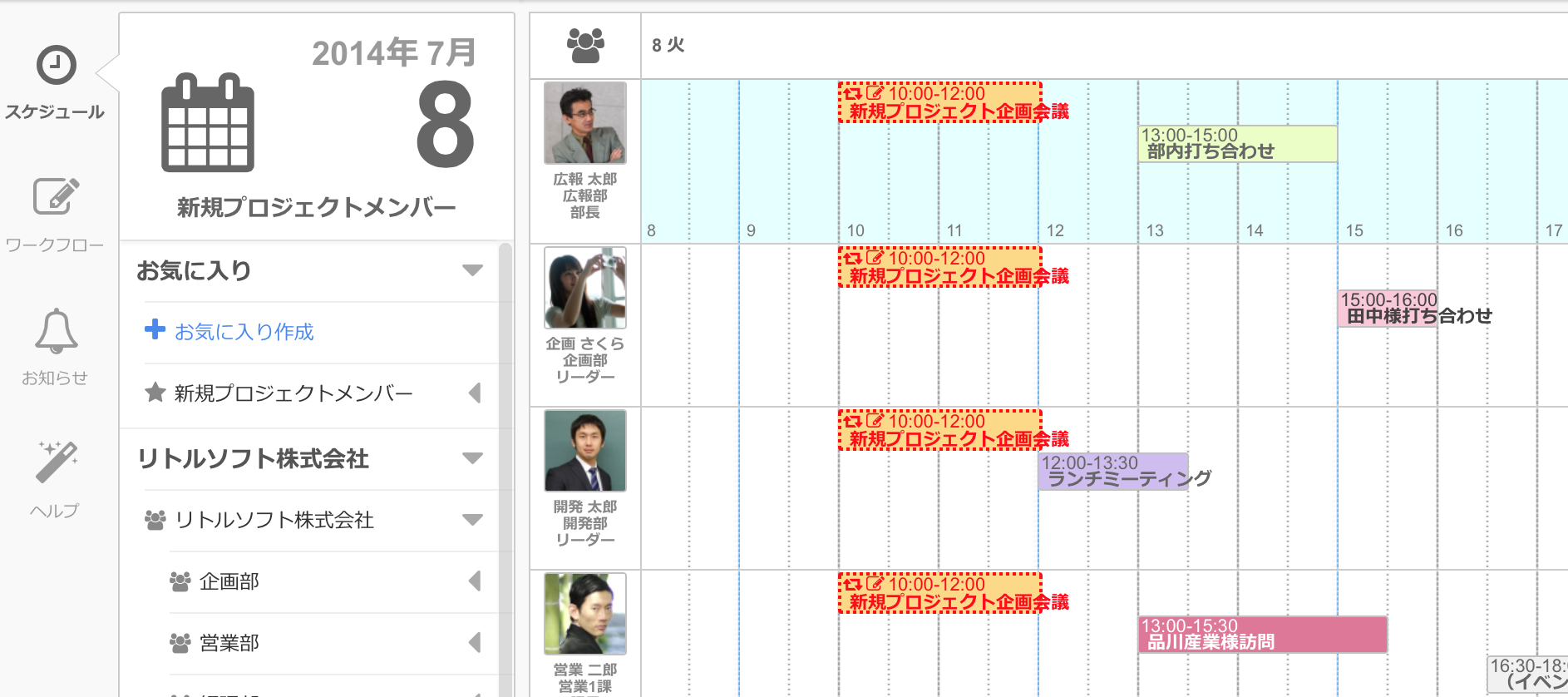Click the edit icon on 広報 太郎's 10:00 meeting

coord(875,94)
